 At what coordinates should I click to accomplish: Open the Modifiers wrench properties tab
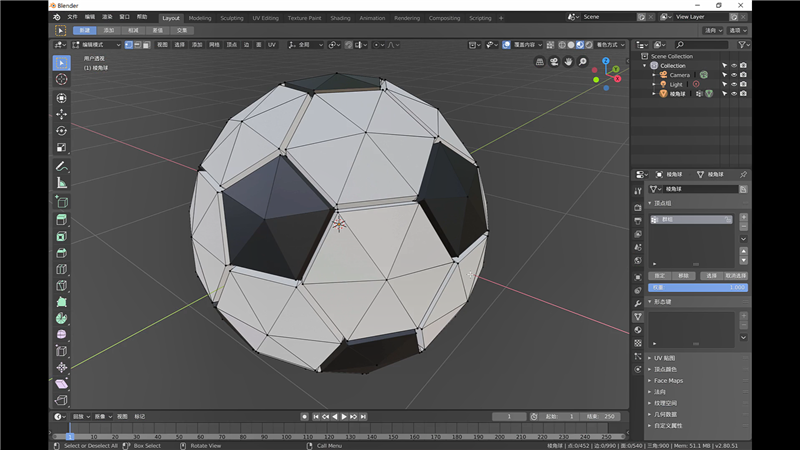(638, 304)
